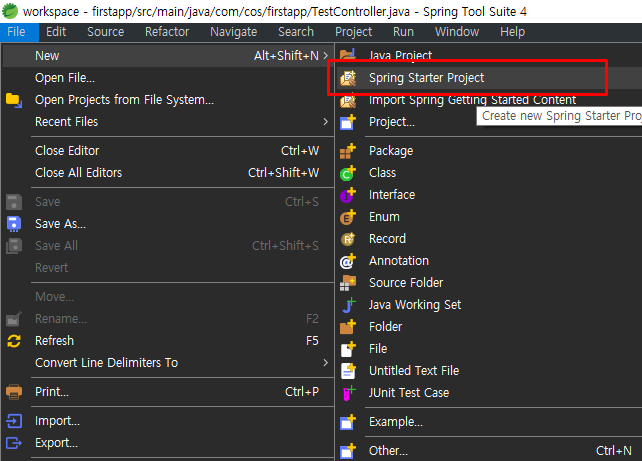The width and height of the screenshot is (642, 461).
Task: Click the Import Spring Getting Started Content icon
Action: (x=348, y=100)
